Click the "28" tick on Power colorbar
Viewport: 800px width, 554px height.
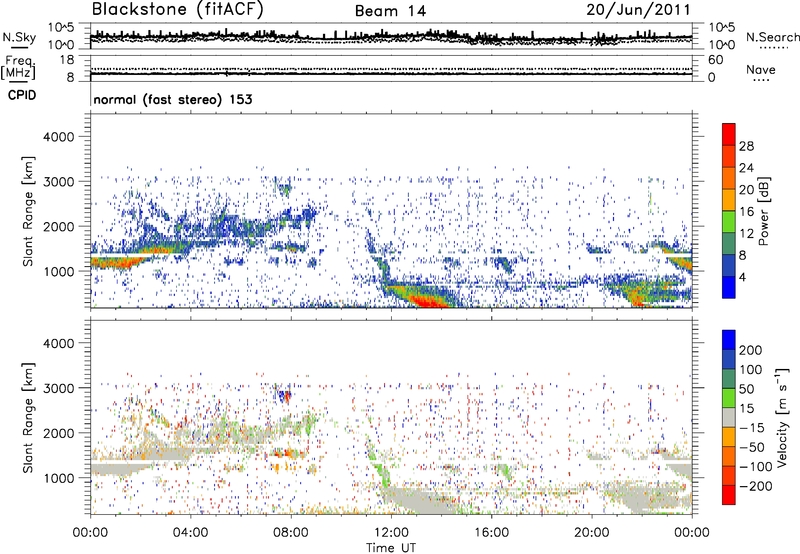pos(746,146)
